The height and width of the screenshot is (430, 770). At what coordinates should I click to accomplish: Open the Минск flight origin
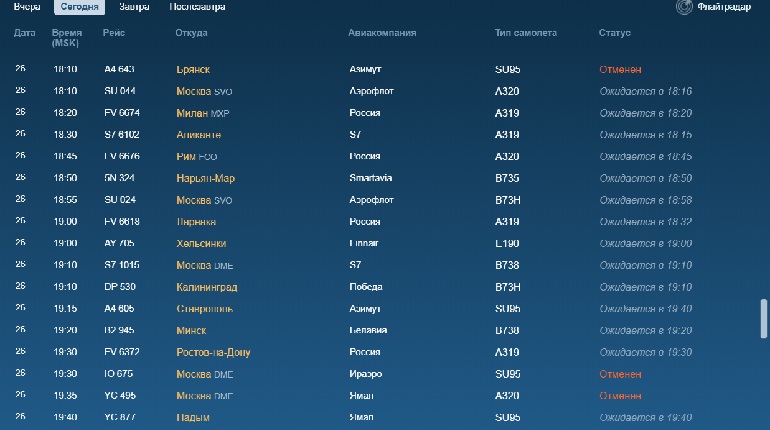pos(191,331)
